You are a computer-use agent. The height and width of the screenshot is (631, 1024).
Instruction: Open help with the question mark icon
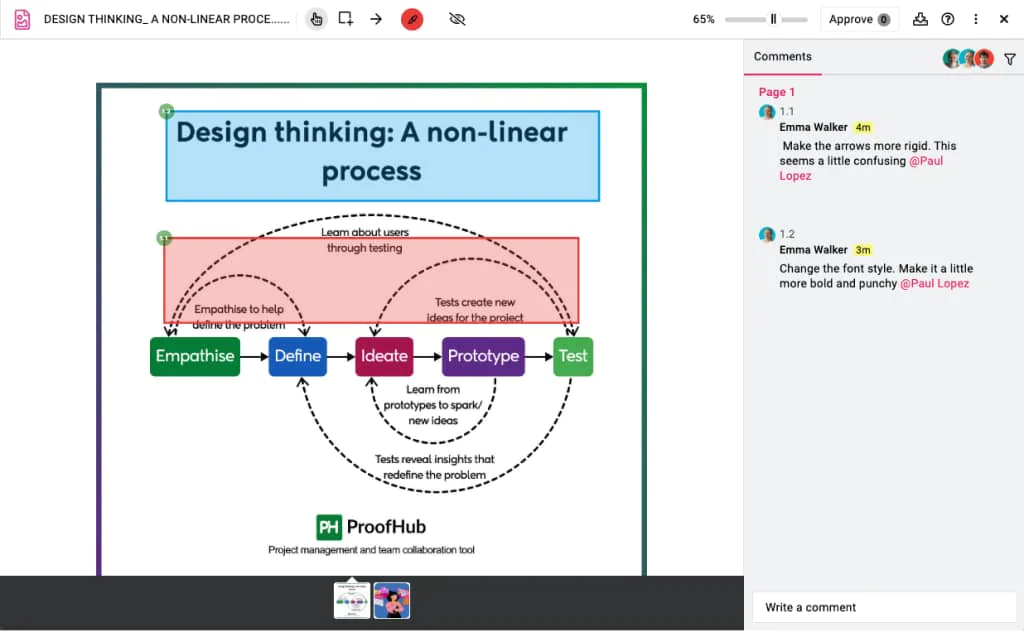pos(948,19)
